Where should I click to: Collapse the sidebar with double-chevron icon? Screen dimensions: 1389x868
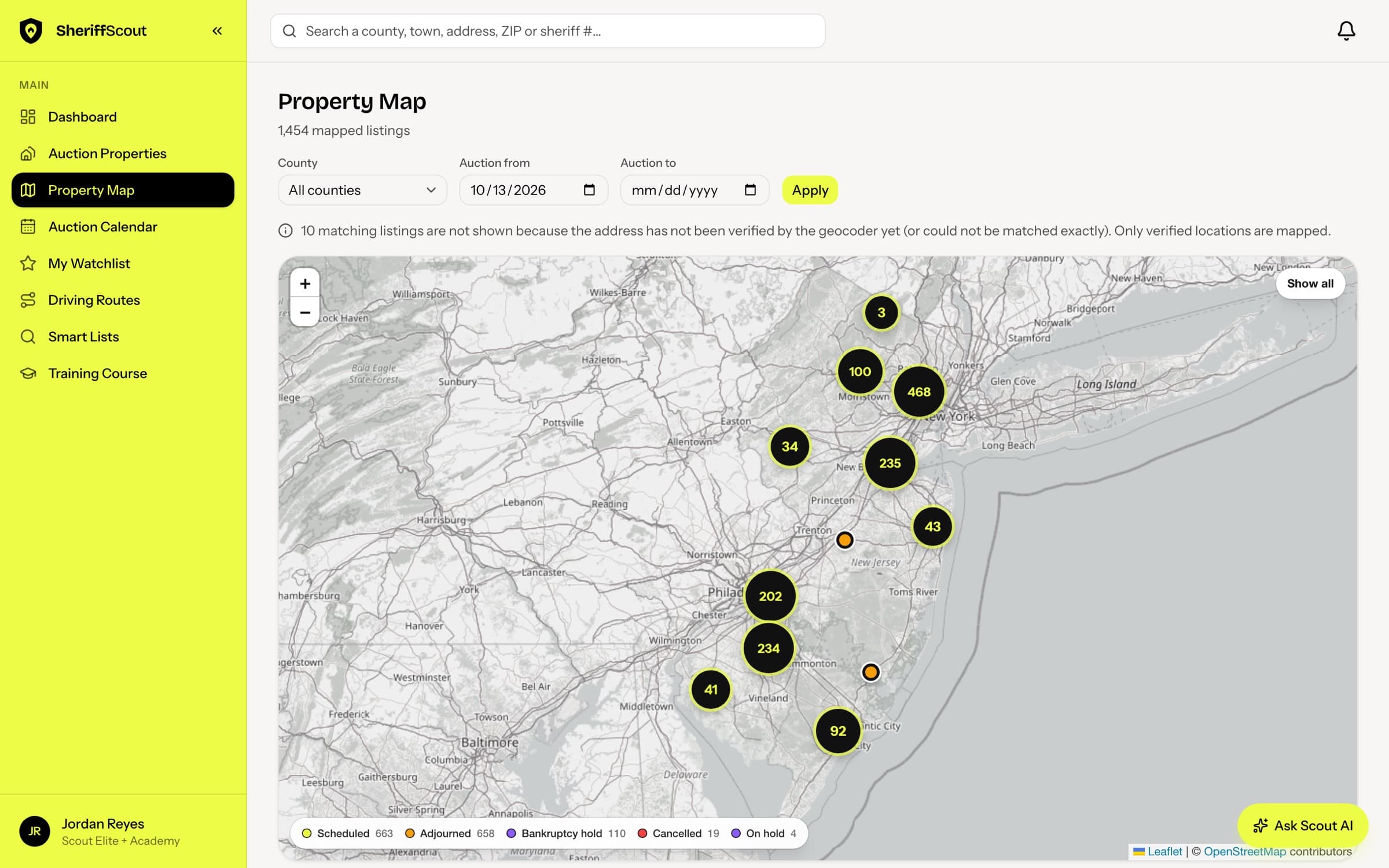(217, 31)
